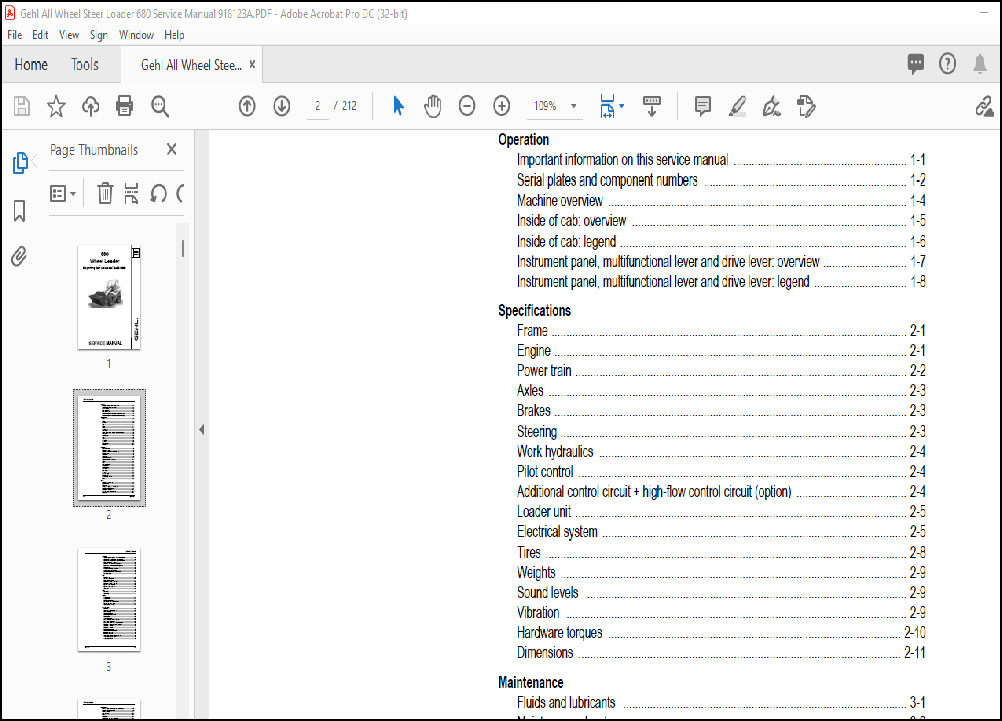
Task: Open fit page options dropdown arrow
Action: coord(622,106)
